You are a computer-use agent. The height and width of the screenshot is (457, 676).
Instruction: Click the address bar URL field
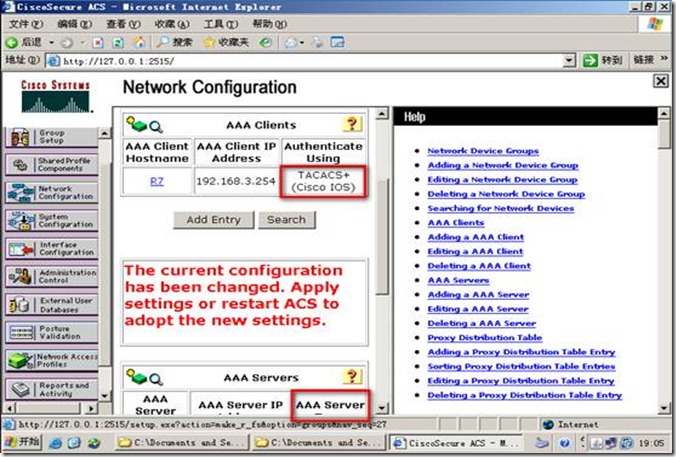pos(304,61)
